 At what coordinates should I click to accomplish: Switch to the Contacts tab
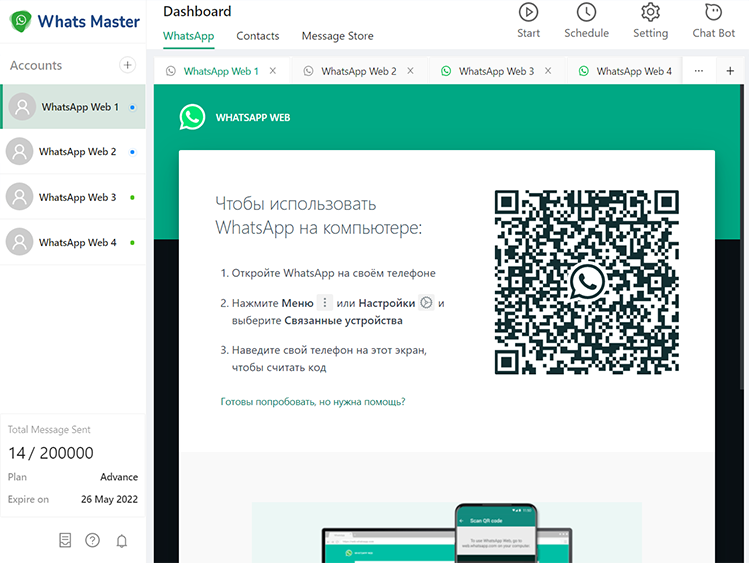pyautogui.click(x=257, y=36)
